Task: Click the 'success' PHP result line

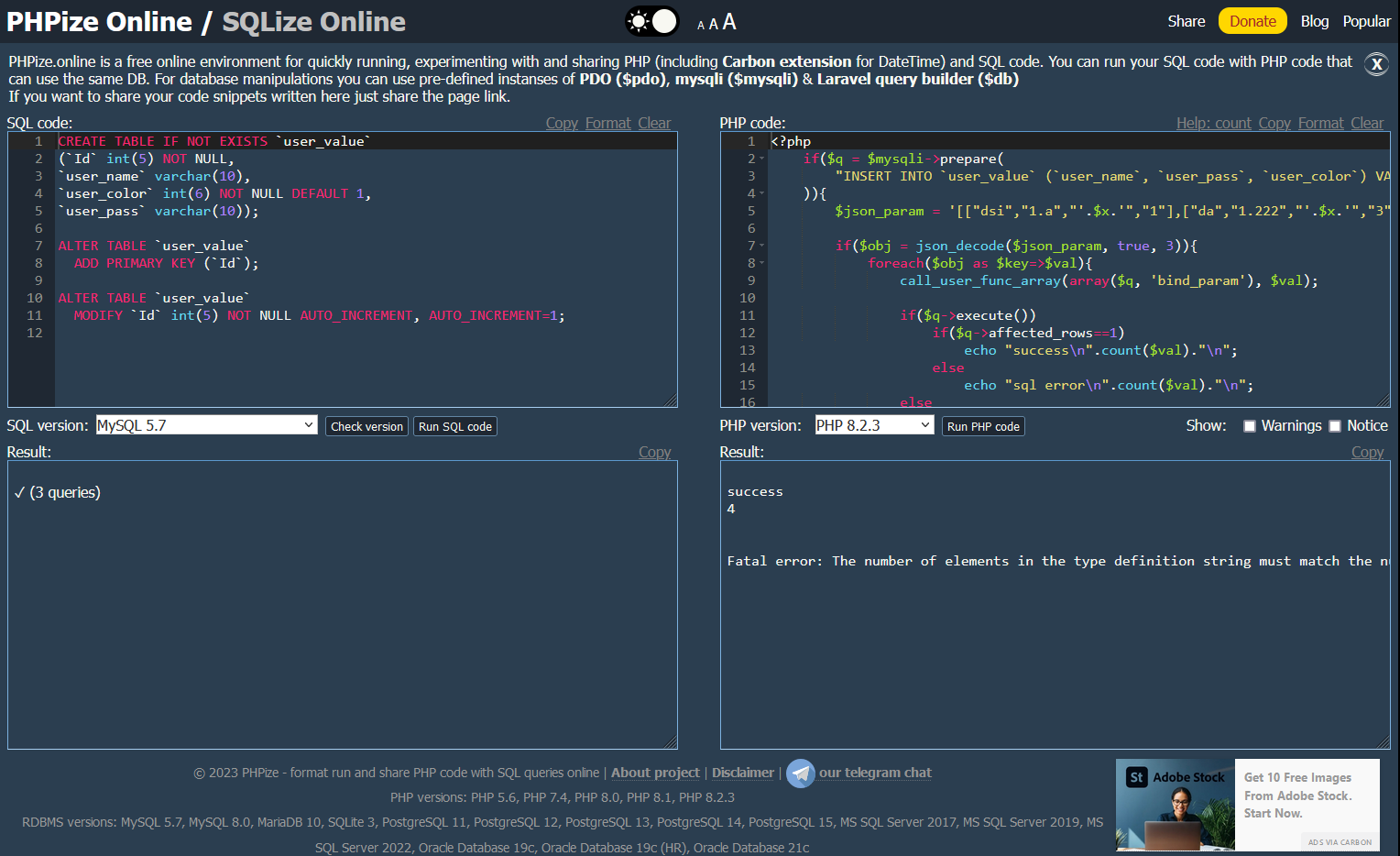Action: [755, 492]
